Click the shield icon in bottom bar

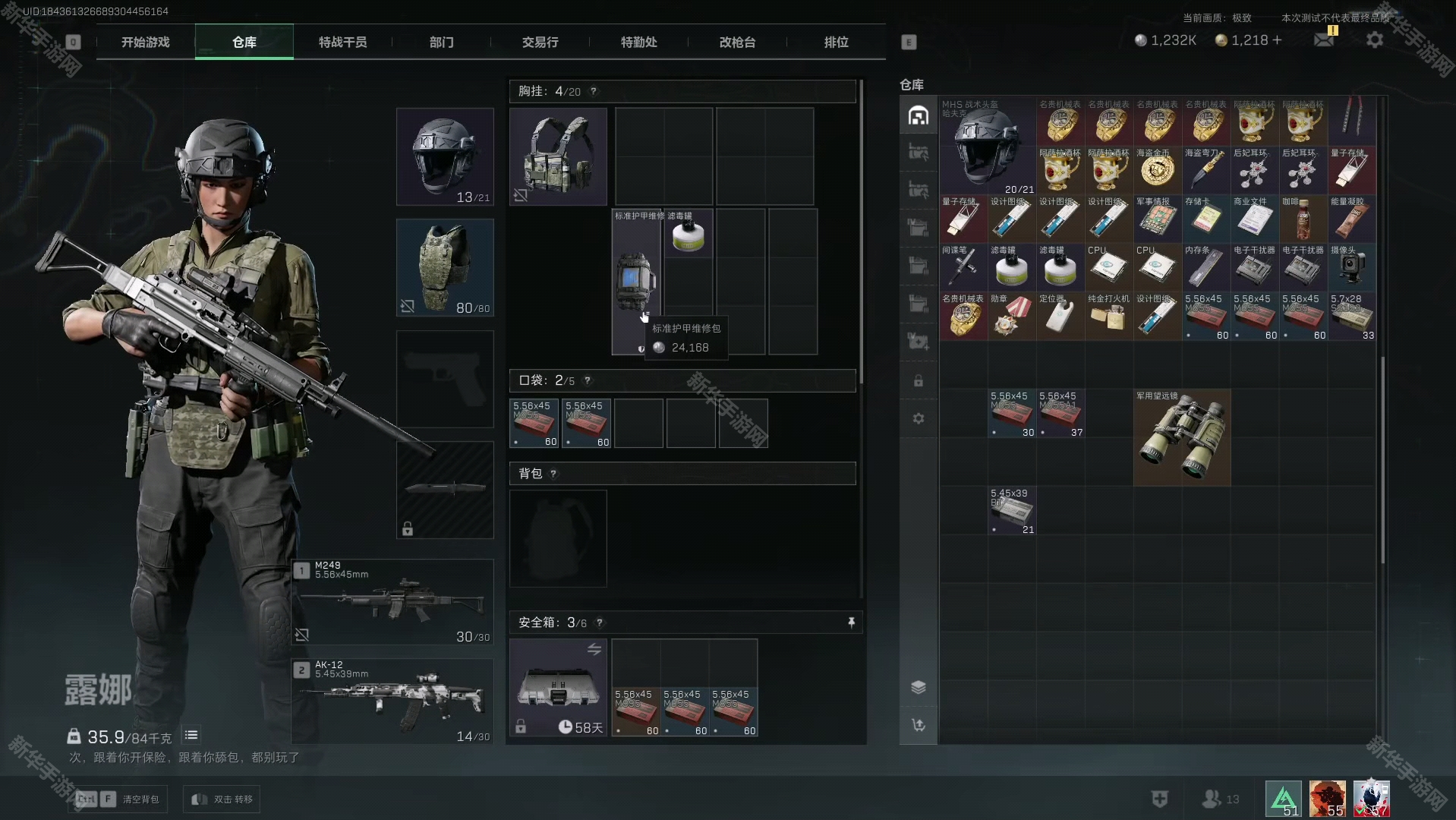click(1159, 799)
